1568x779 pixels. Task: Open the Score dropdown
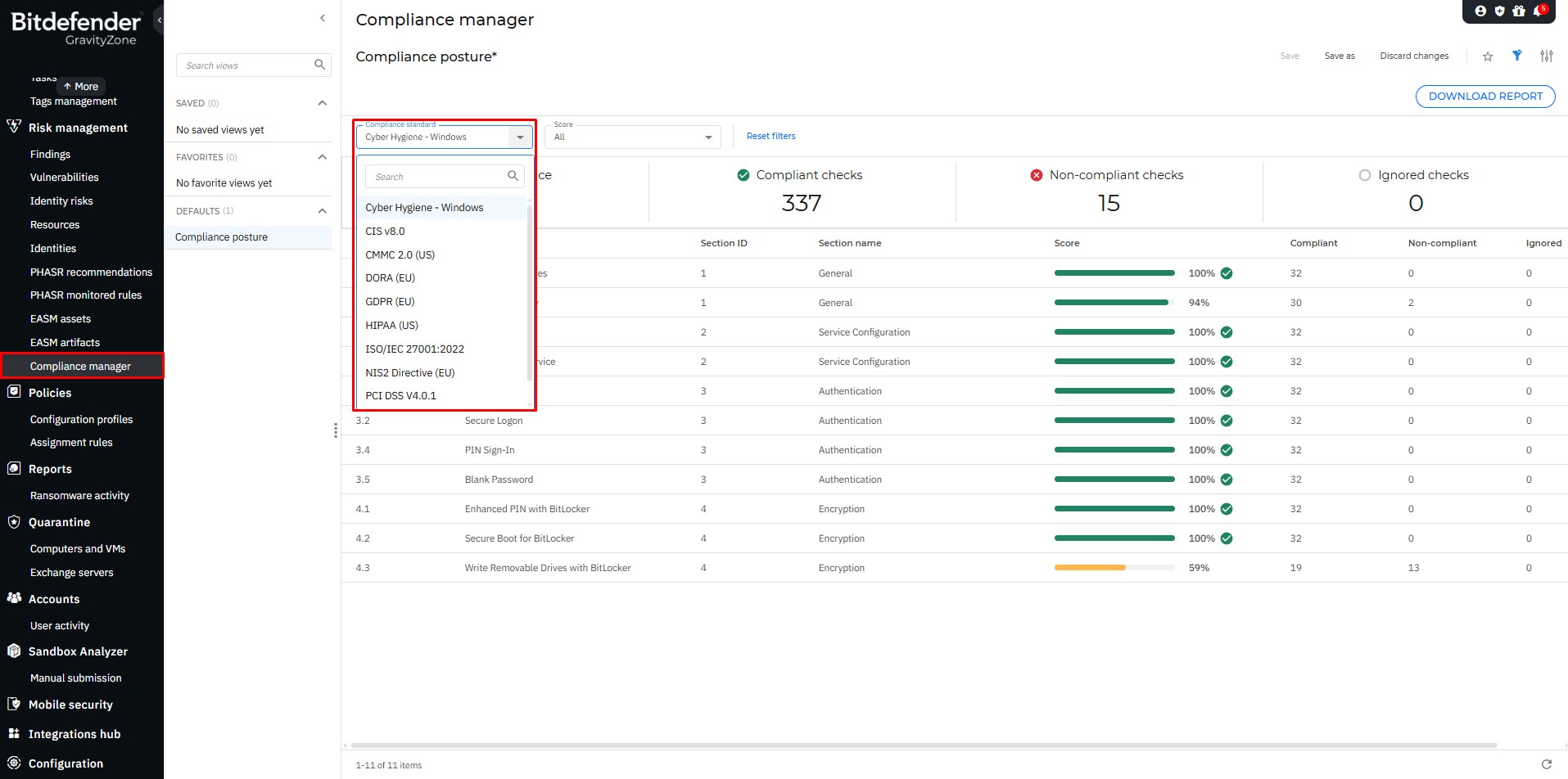click(x=631, y=137)
